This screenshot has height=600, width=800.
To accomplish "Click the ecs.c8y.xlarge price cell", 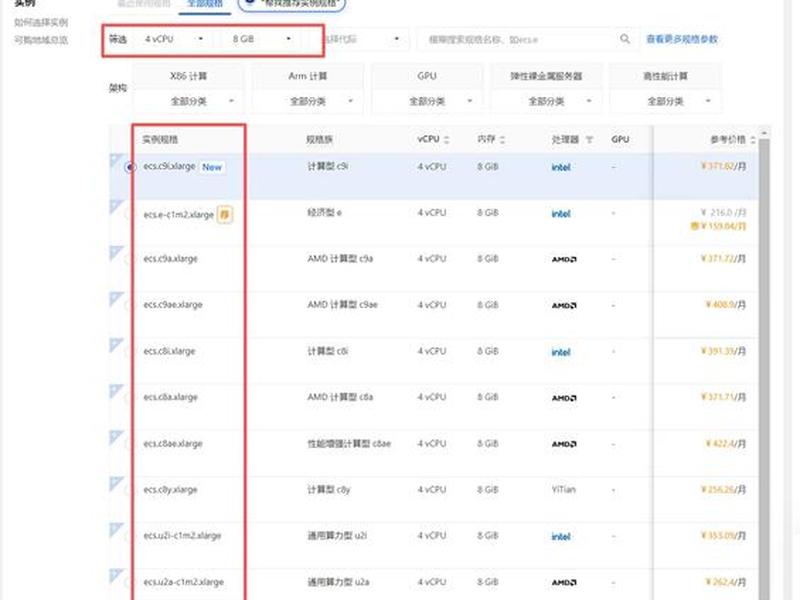I will point(723,490).
